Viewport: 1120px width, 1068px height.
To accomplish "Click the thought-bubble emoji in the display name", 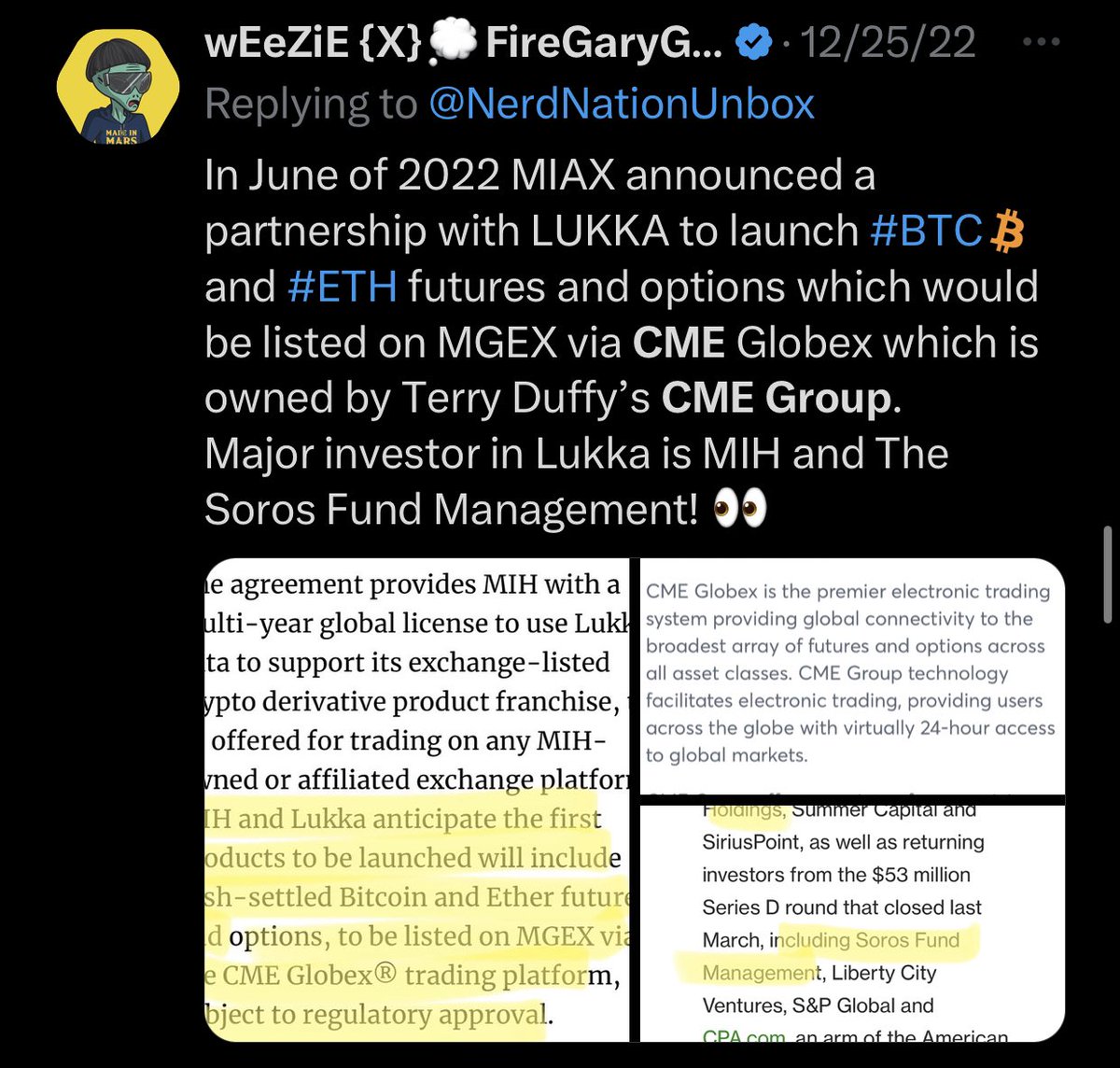I will pyautogui.click(x=455, y=47).
